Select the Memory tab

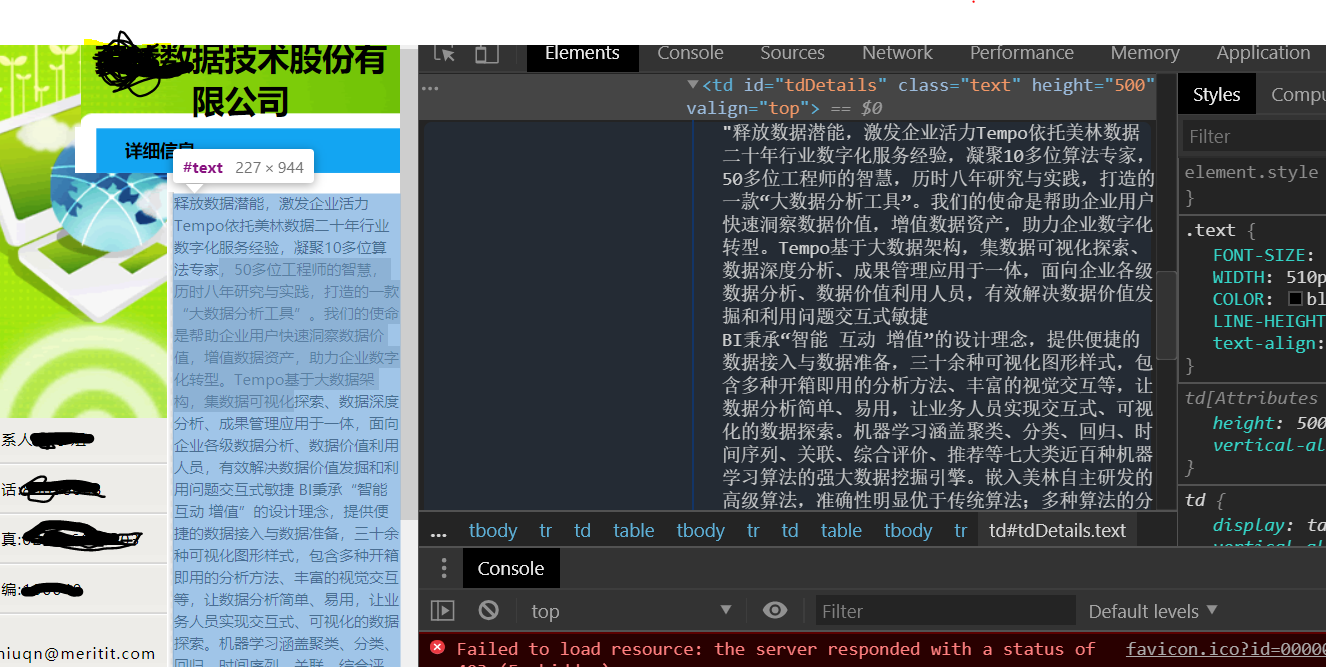1145,54
